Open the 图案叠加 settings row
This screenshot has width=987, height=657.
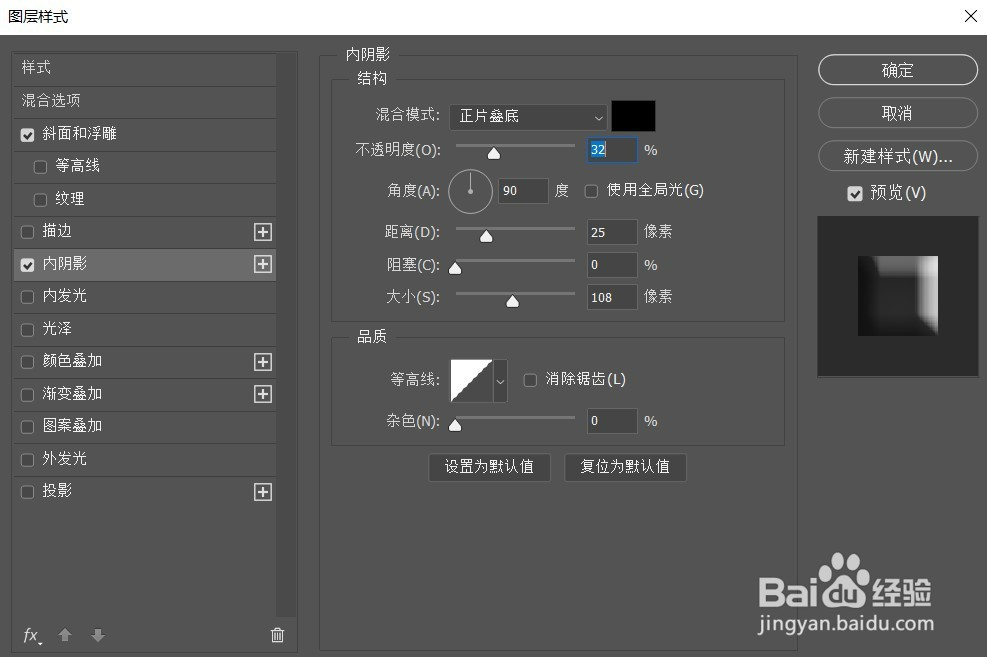[145, 426]
